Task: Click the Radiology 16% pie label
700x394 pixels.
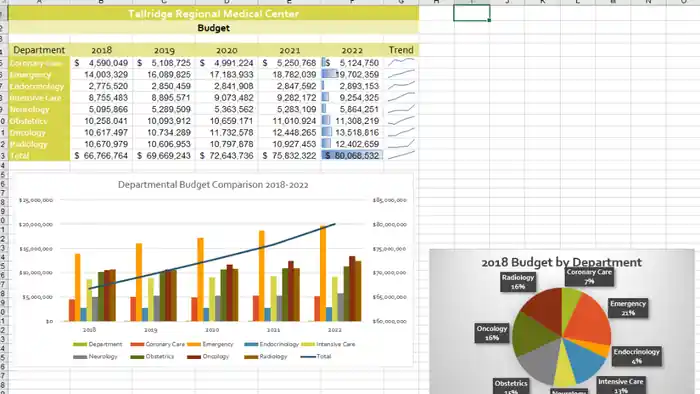Action: [518, 282]
